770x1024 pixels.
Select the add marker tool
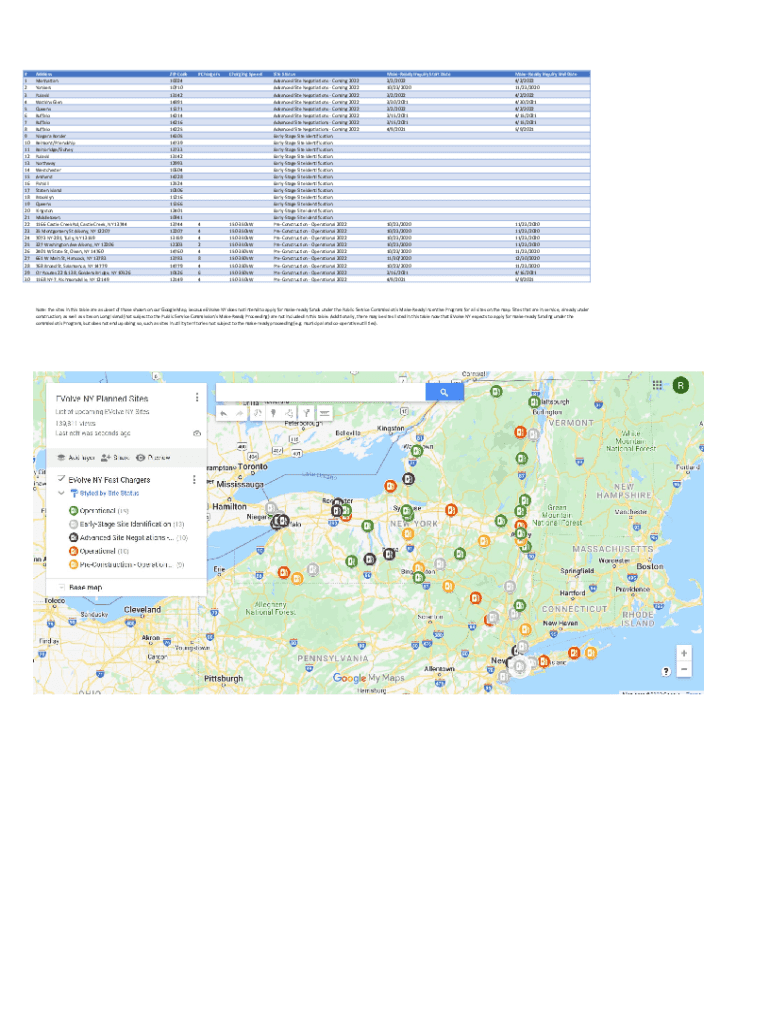tap(273, 411)
